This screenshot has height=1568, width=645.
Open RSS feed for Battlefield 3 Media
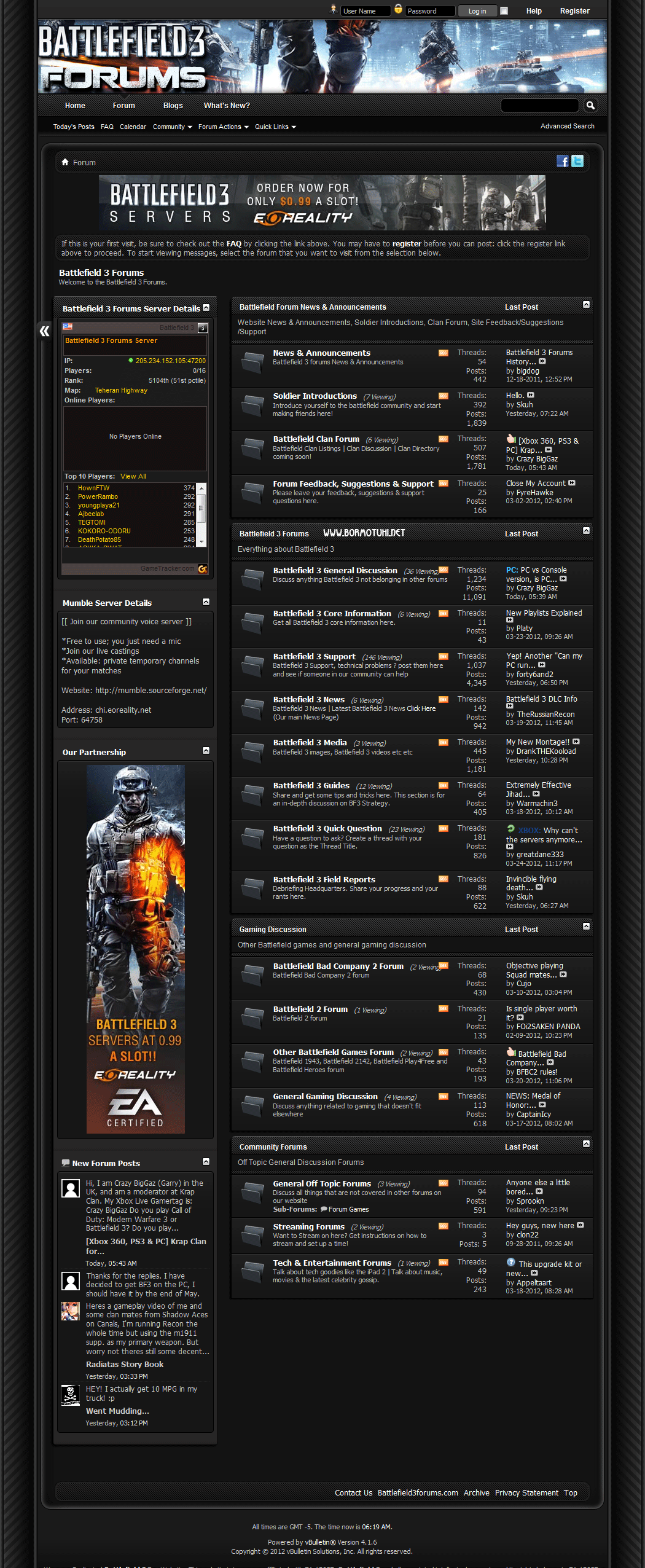(443, 742)
